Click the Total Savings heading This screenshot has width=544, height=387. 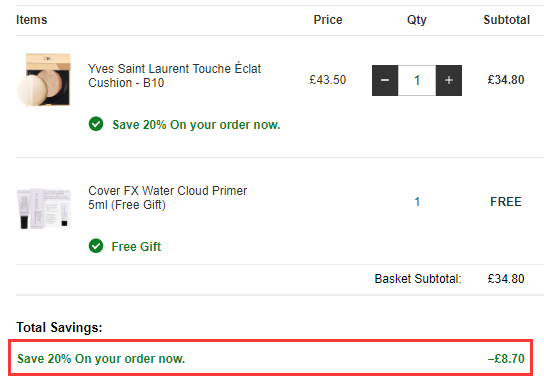[59, 327]
